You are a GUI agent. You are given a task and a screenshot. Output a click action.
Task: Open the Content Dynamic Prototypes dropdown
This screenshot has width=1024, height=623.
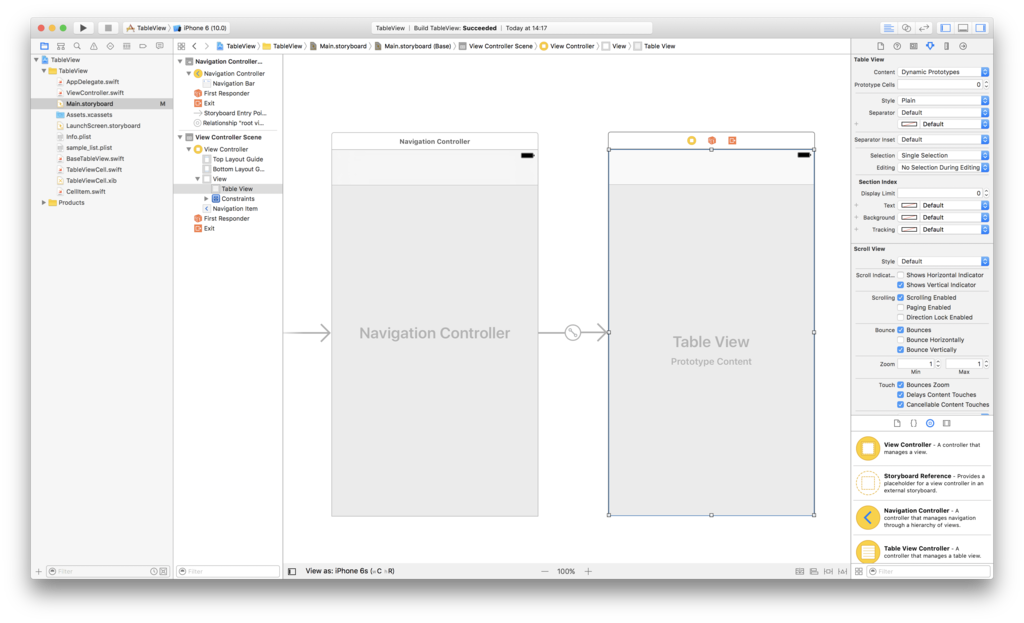[x=943, y=72]
